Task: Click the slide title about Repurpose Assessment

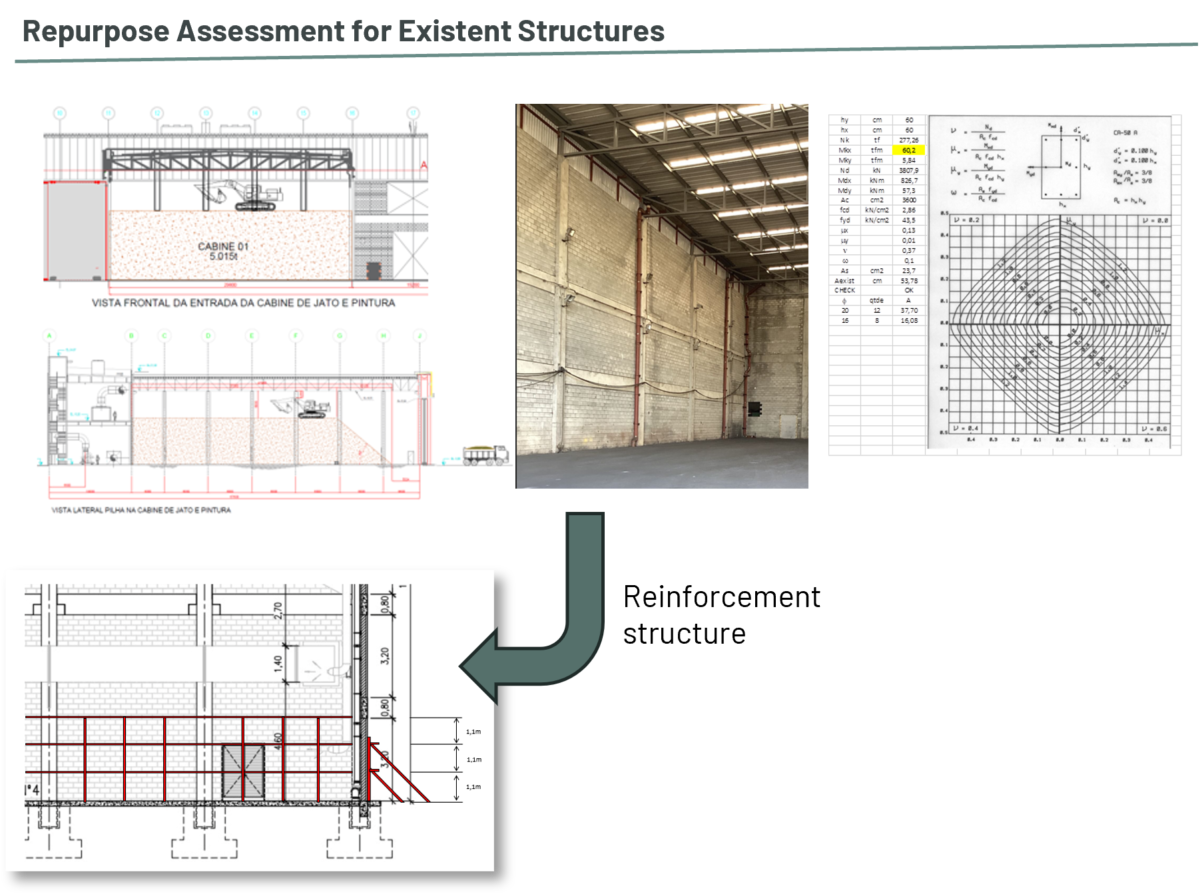Action: click(x=343, y=31)
